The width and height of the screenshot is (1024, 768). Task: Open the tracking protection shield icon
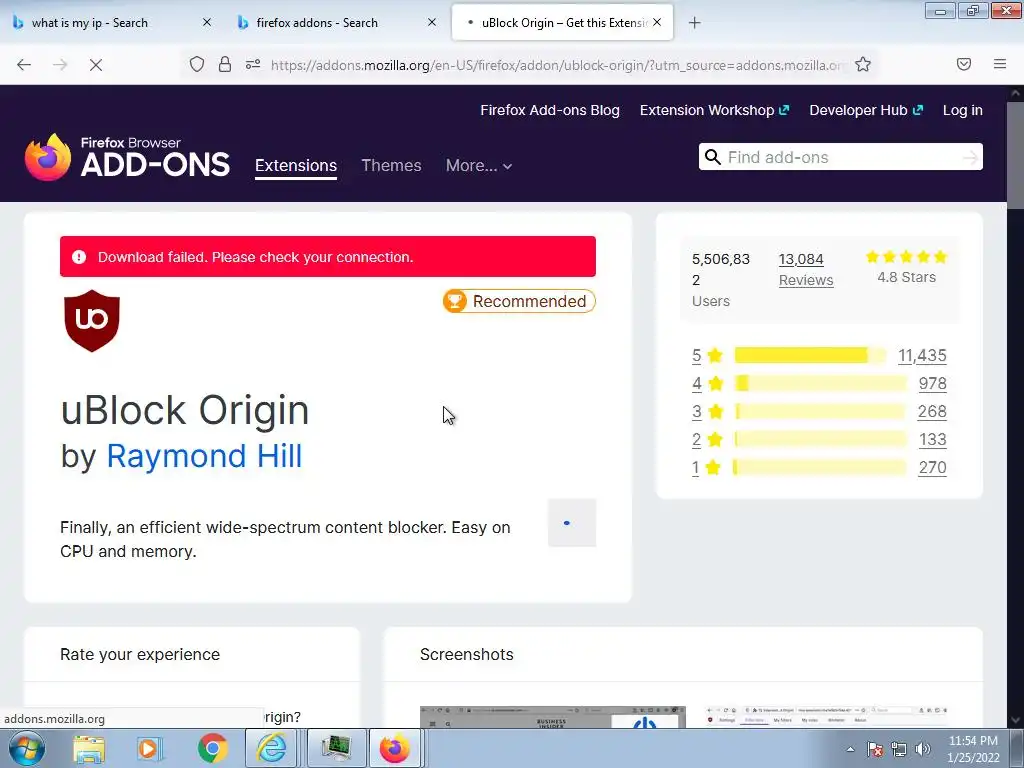pos(197,64)
